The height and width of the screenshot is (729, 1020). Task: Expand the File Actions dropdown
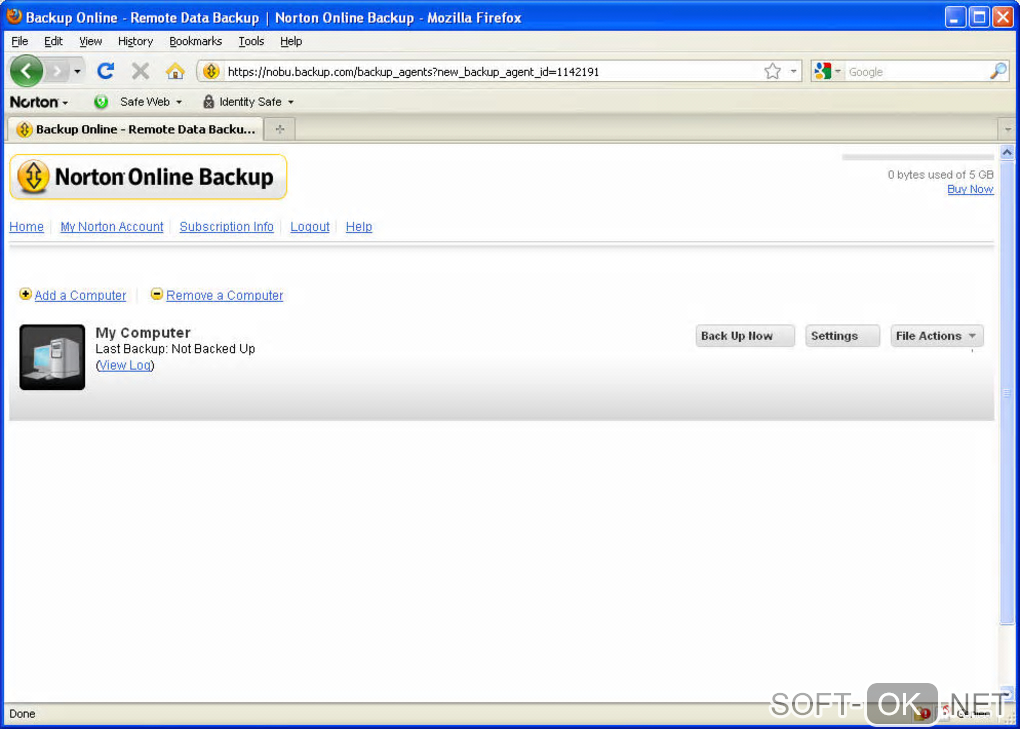tap(937, 336)
